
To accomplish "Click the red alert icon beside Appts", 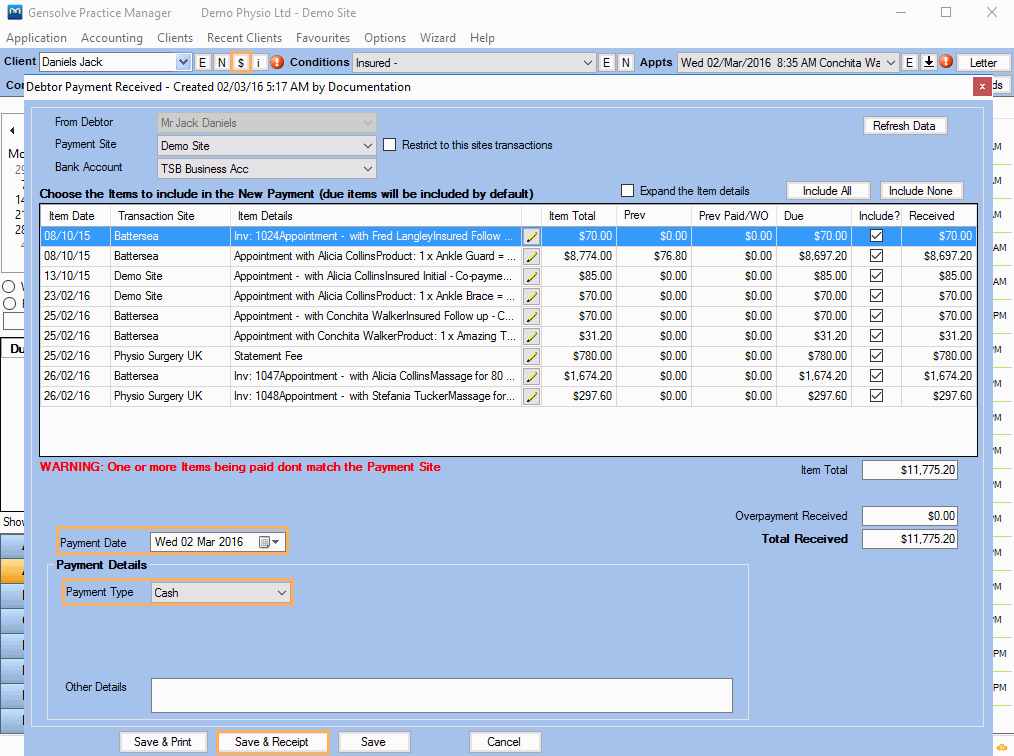I will pyautogui.click(x=946, y=62).
